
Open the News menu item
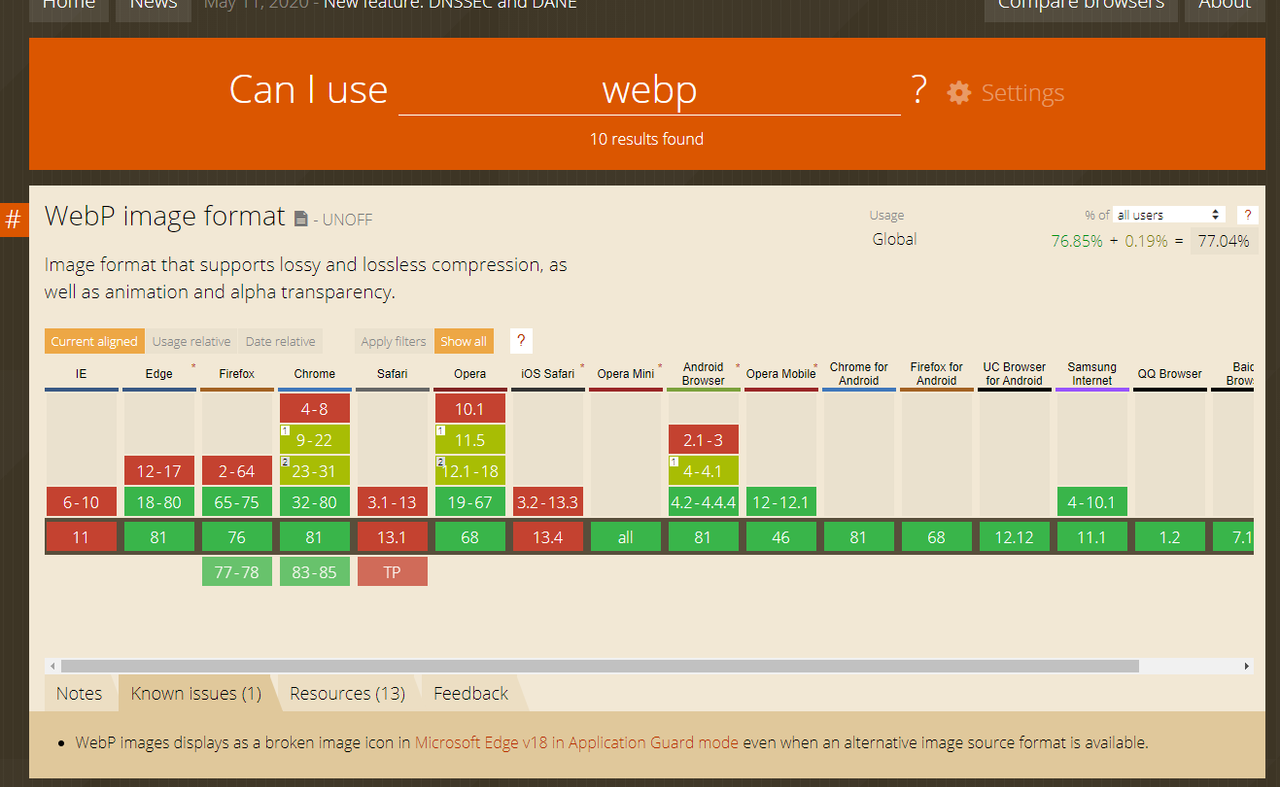(x=153, y=8)
